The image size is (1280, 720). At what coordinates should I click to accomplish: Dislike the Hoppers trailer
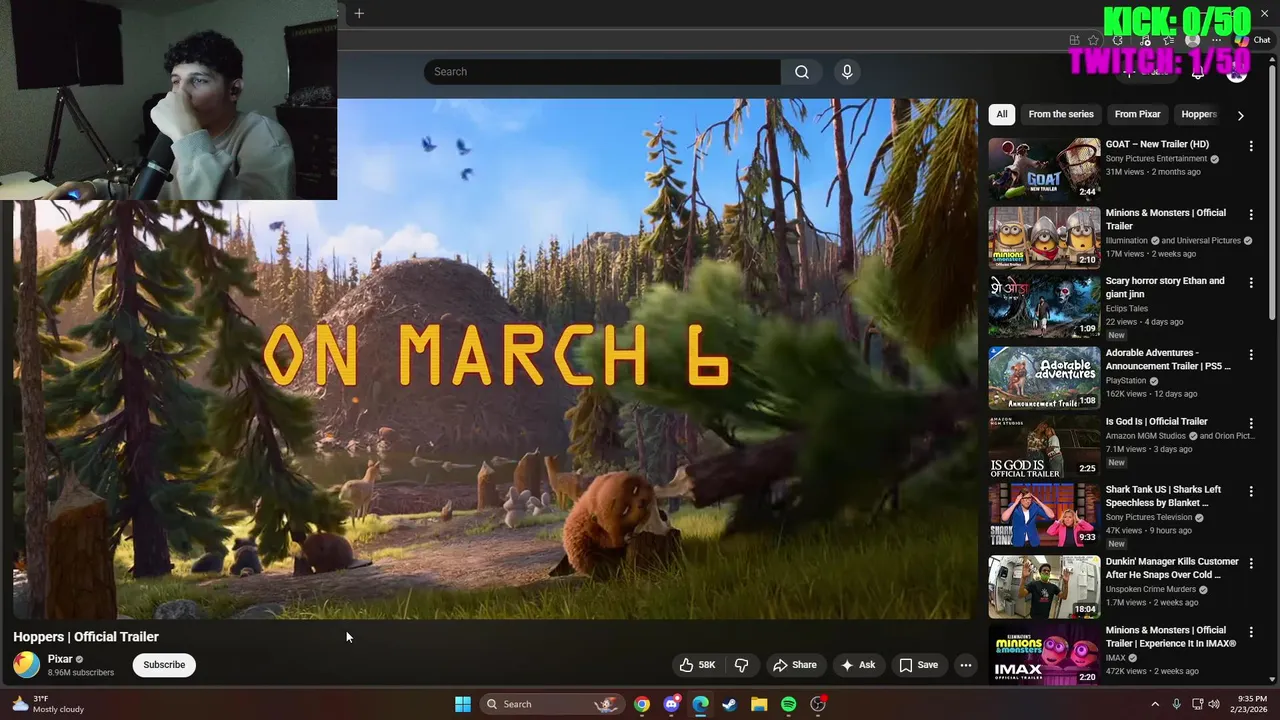[x=742, y=665]
